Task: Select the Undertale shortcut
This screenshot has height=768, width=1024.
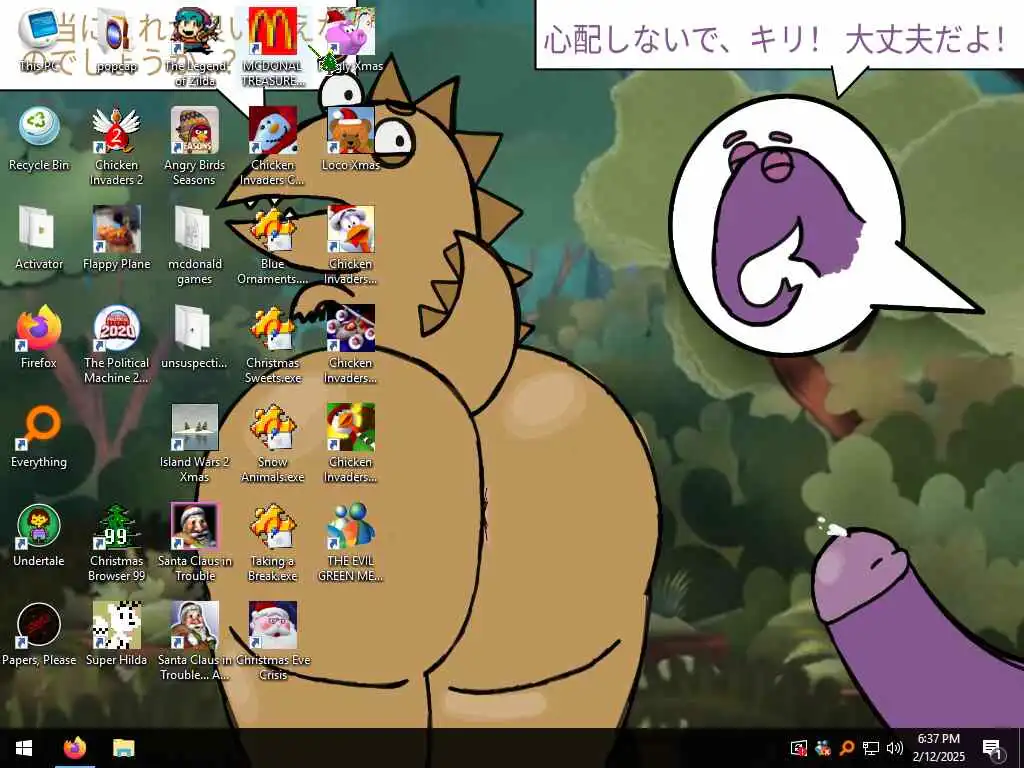Action: pyautogui.click(x=39, y=536)
